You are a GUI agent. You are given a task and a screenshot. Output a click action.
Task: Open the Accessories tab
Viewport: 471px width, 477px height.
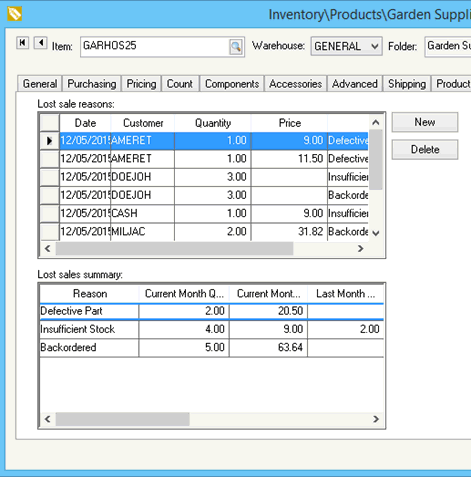(x=295, y=84)
